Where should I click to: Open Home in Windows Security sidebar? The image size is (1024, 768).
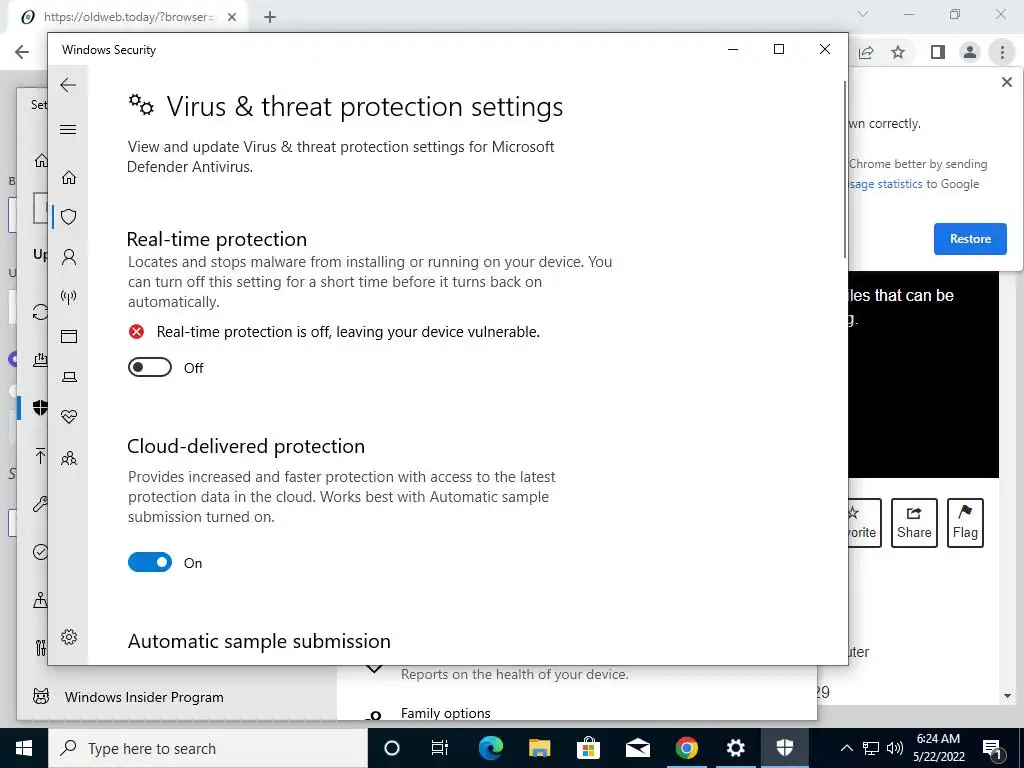click(x=69, y=178)
